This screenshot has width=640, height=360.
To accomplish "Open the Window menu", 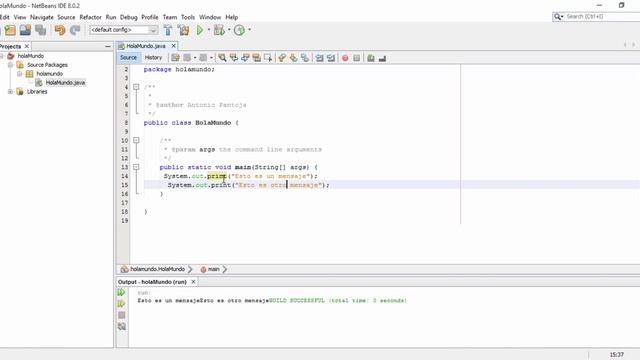I will [210, 17].
